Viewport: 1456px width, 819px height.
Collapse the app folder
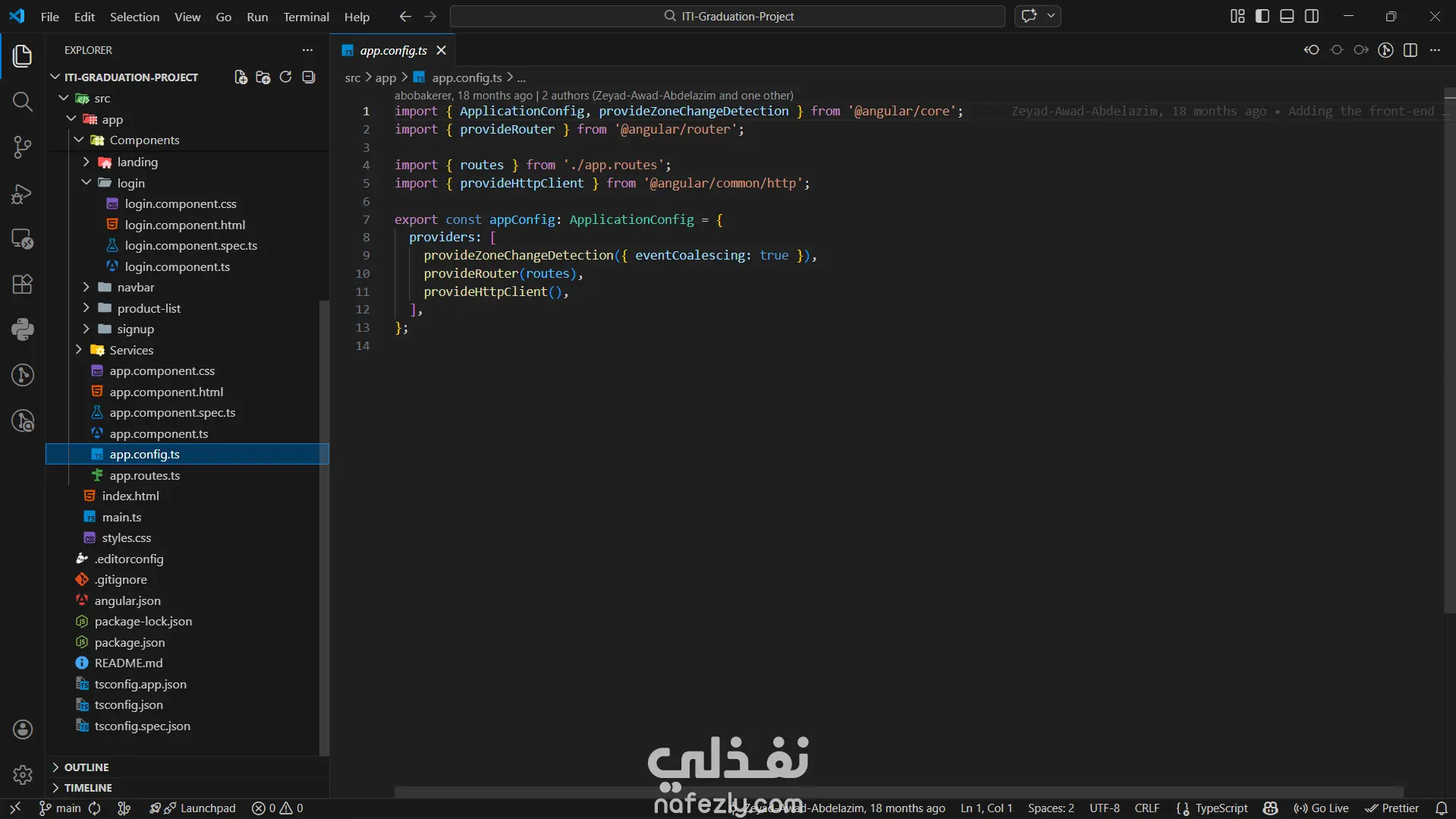pyautogui.click(x=71, y=119)
